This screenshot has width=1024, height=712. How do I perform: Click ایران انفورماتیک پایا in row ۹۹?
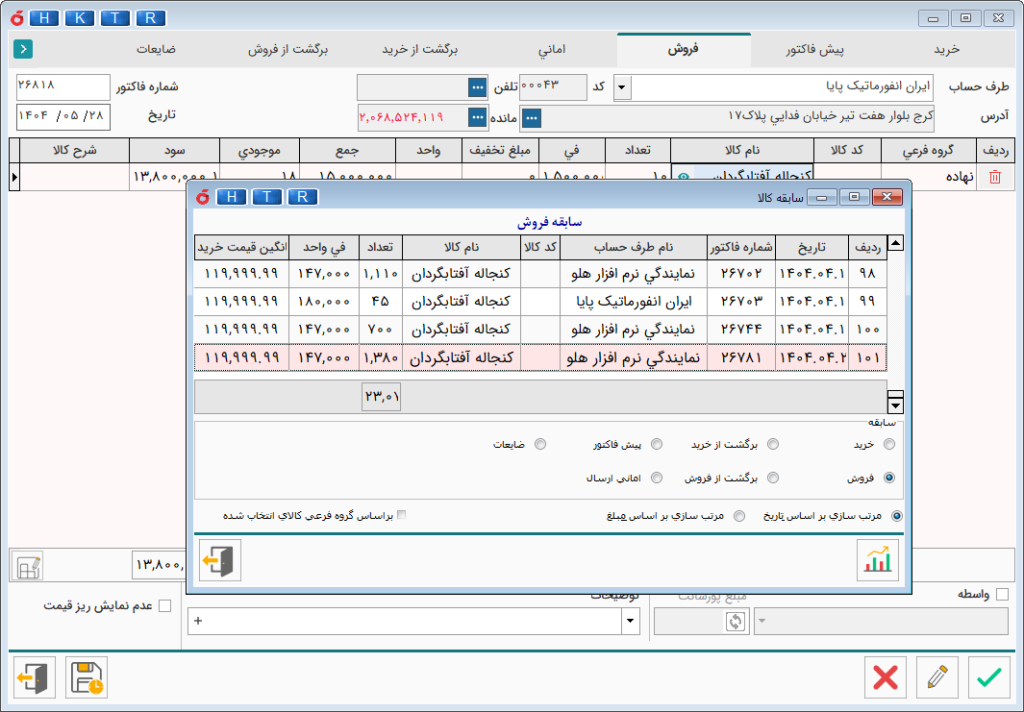(633, 301)
